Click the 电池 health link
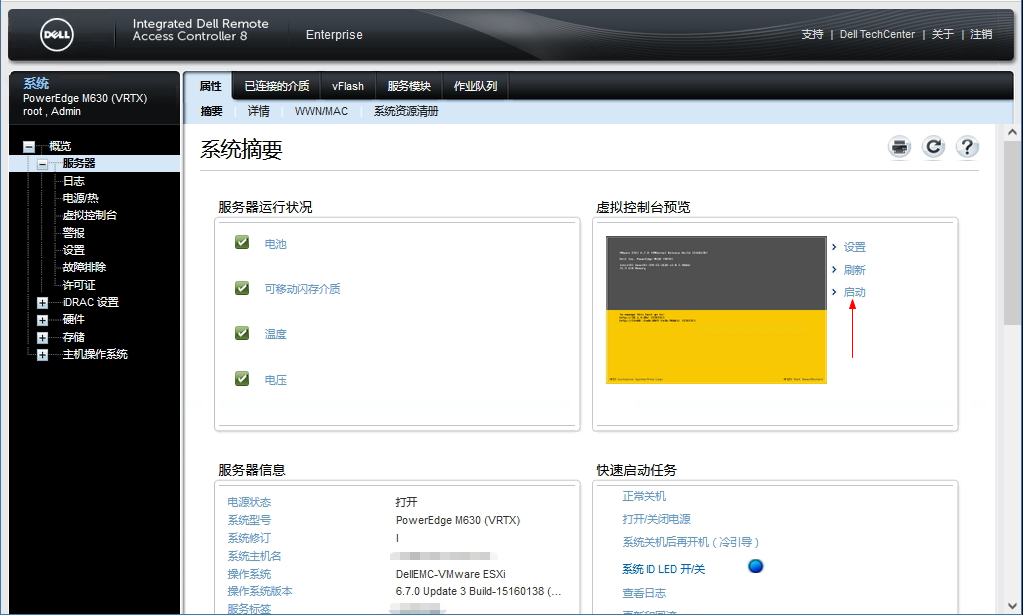 tap(275, 244)
